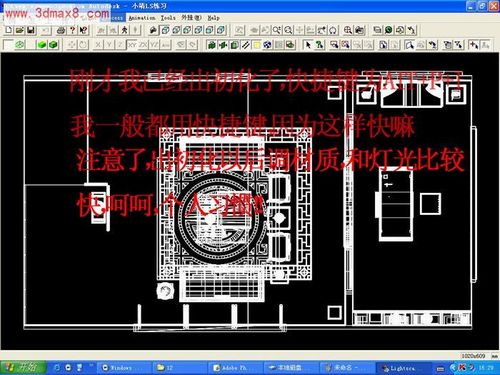Toggle the Z axis constraint
Image resolution: width=500 pixels, height=375 pixels.
(120, 45)
